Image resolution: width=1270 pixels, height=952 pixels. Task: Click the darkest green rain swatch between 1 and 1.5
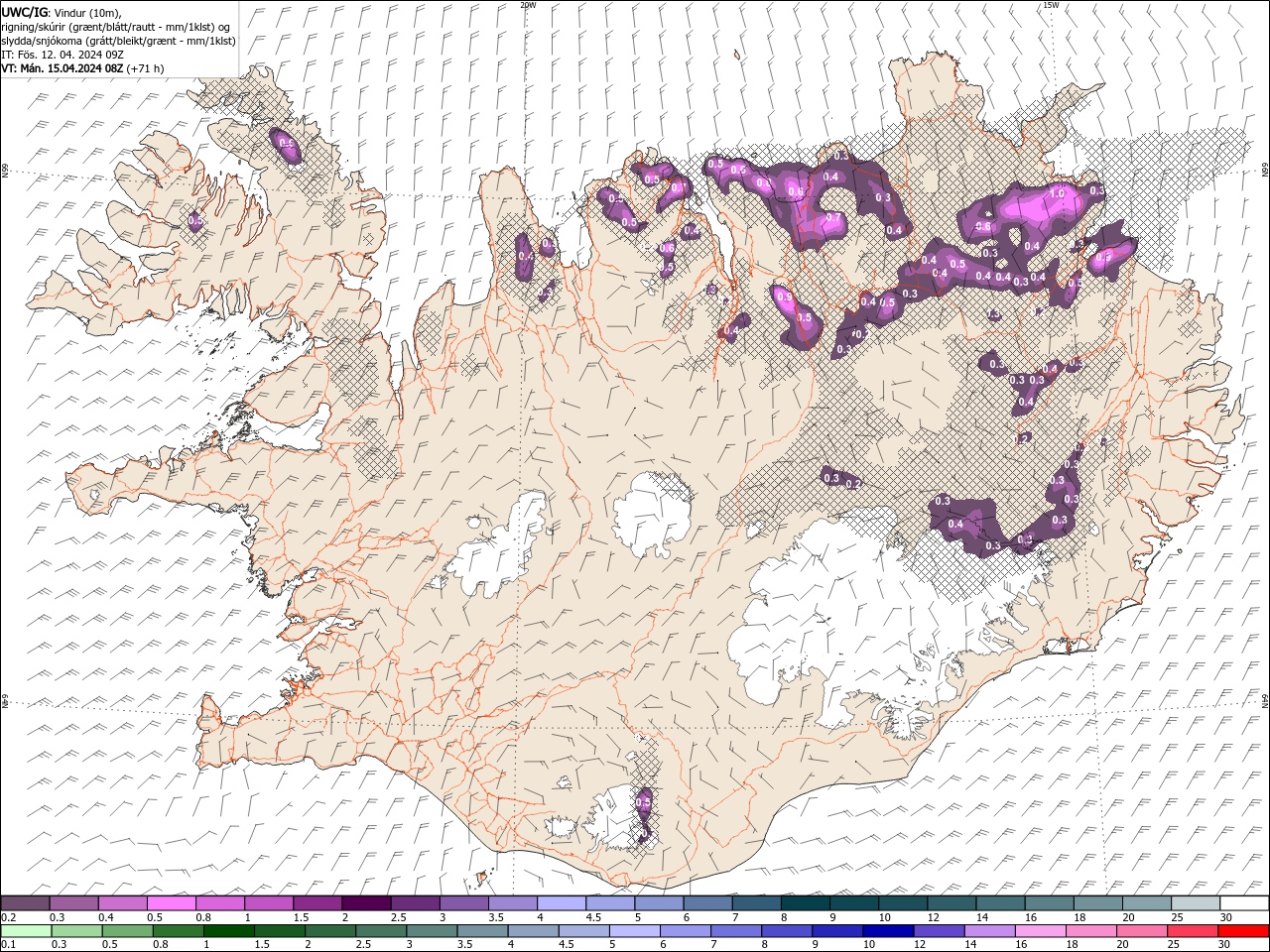click(x=229, y=931)
